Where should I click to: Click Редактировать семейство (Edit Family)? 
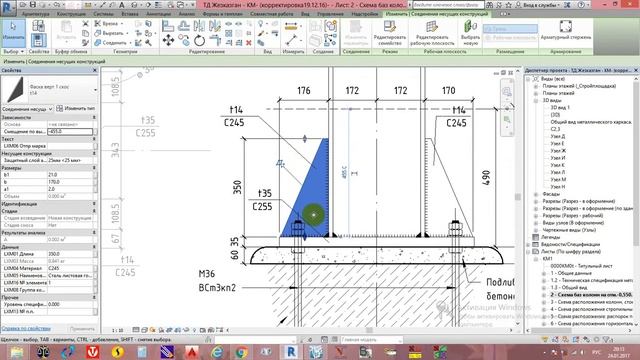[390, 33]
